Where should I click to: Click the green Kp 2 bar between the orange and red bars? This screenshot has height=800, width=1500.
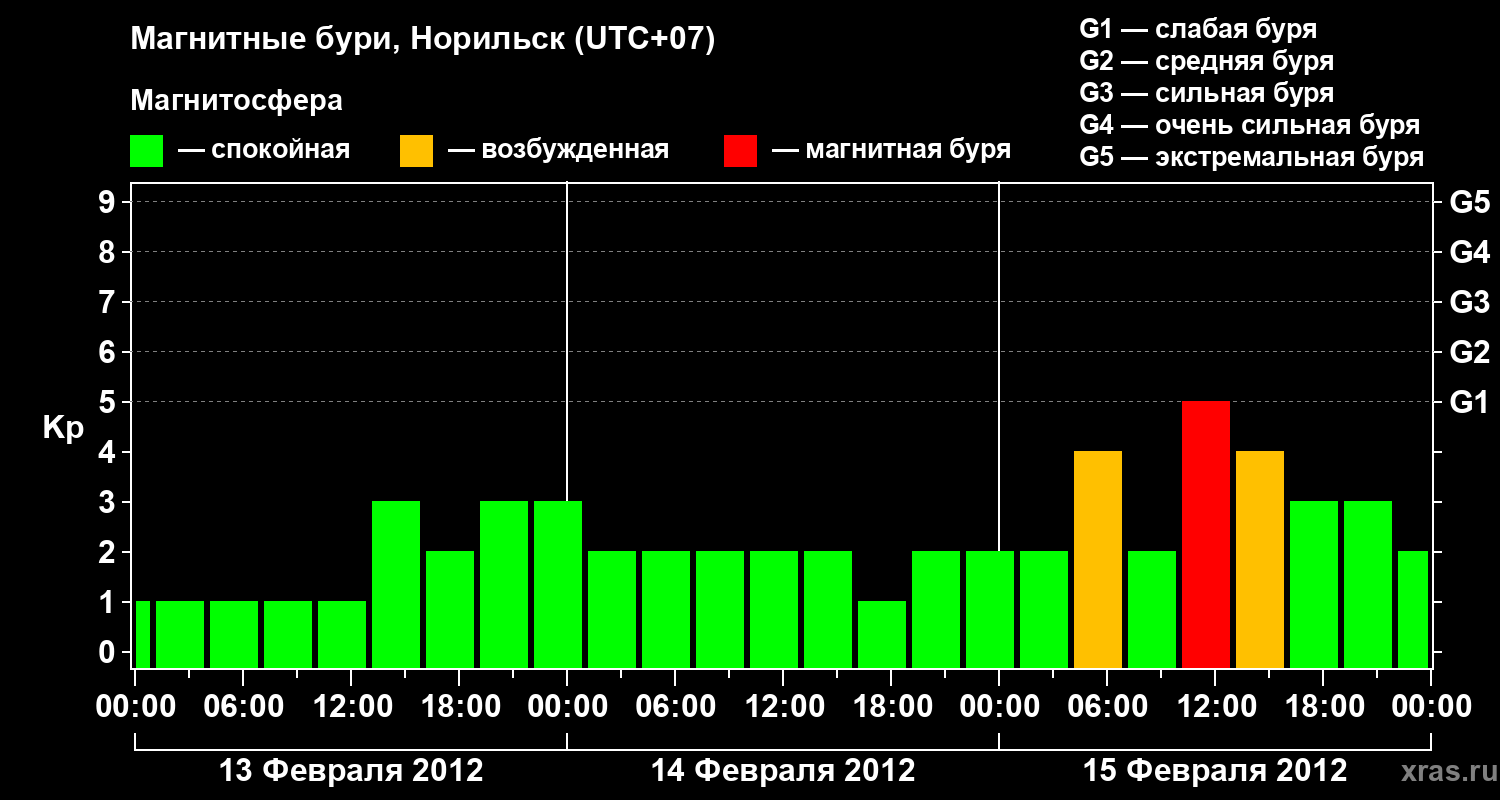click(x=1152, y=609)
